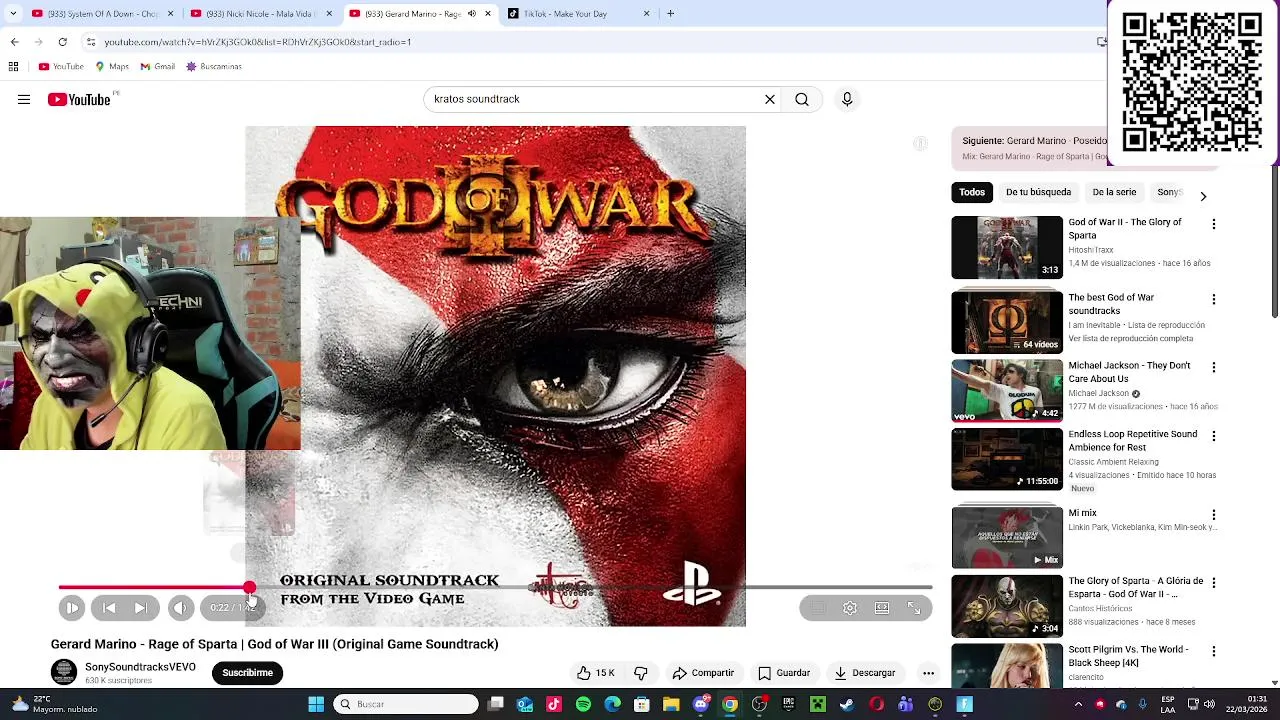Open the player settings gear

pyautogui.click(x=850, y=607)
